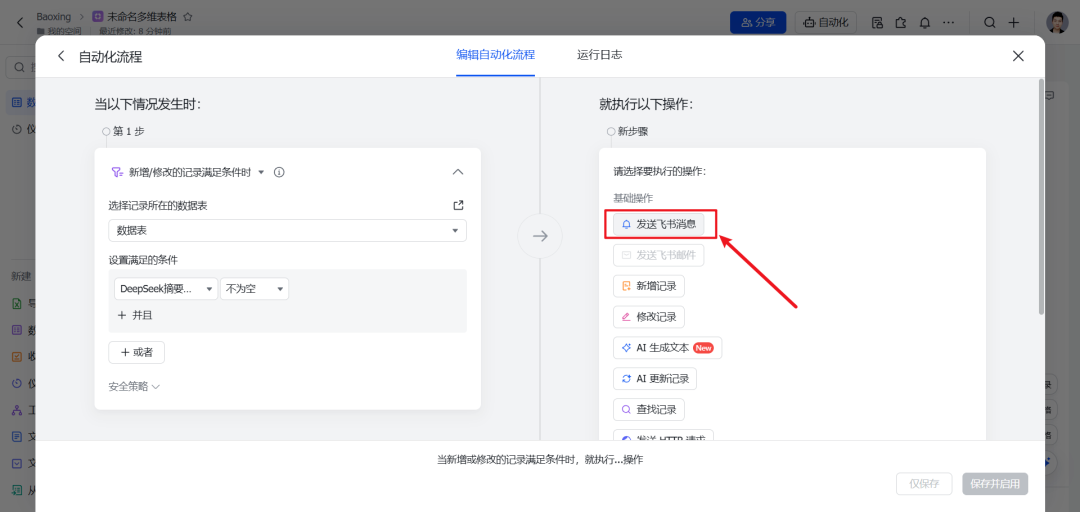
Task: Open the DeepSeek摘要 field dropdown
Action: [166, 289]
